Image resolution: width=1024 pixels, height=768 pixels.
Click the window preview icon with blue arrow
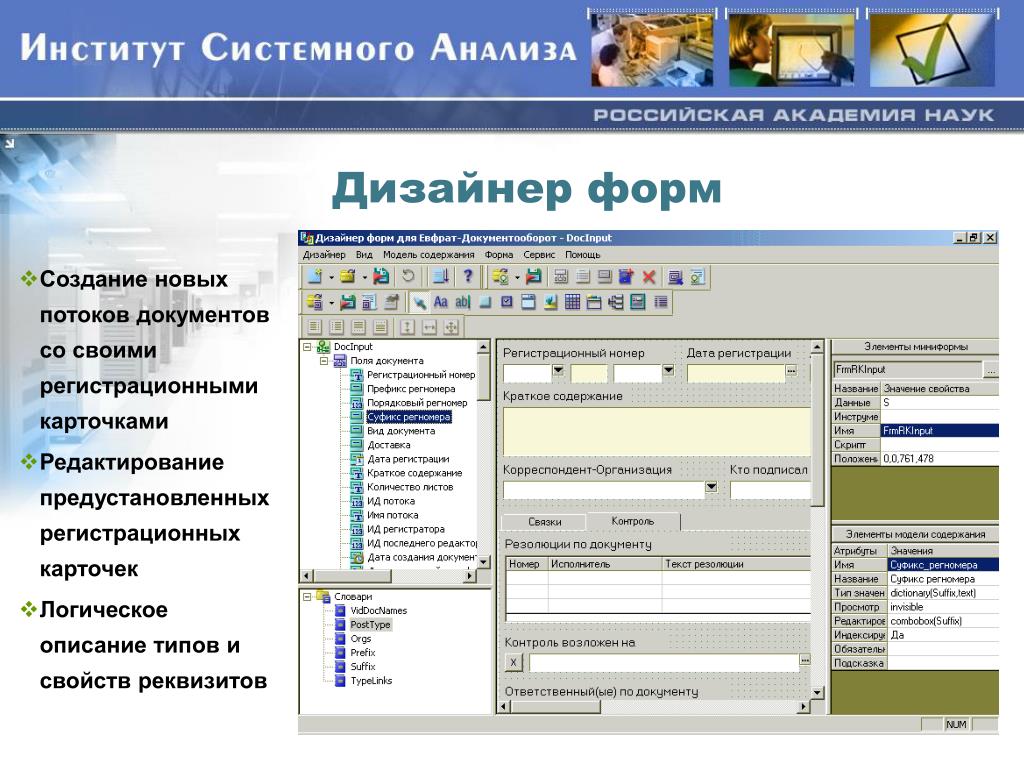point(675,277)
